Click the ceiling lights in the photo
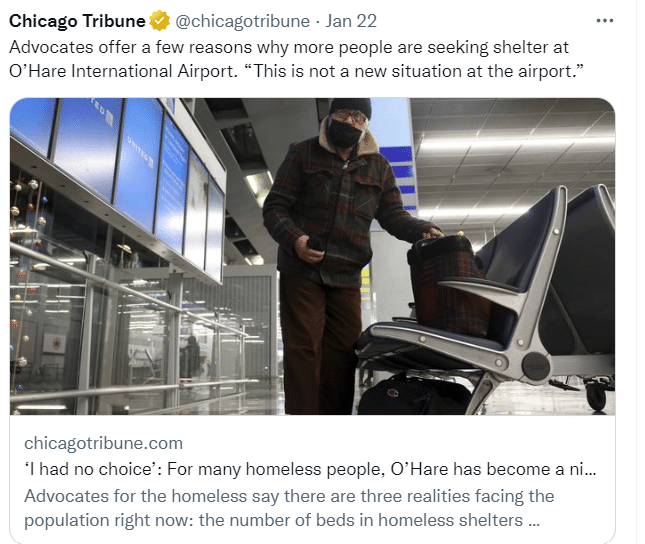Image resolution: width=645 pixels, height=544 pixels. pyautogui.click(x=520, y=143)
